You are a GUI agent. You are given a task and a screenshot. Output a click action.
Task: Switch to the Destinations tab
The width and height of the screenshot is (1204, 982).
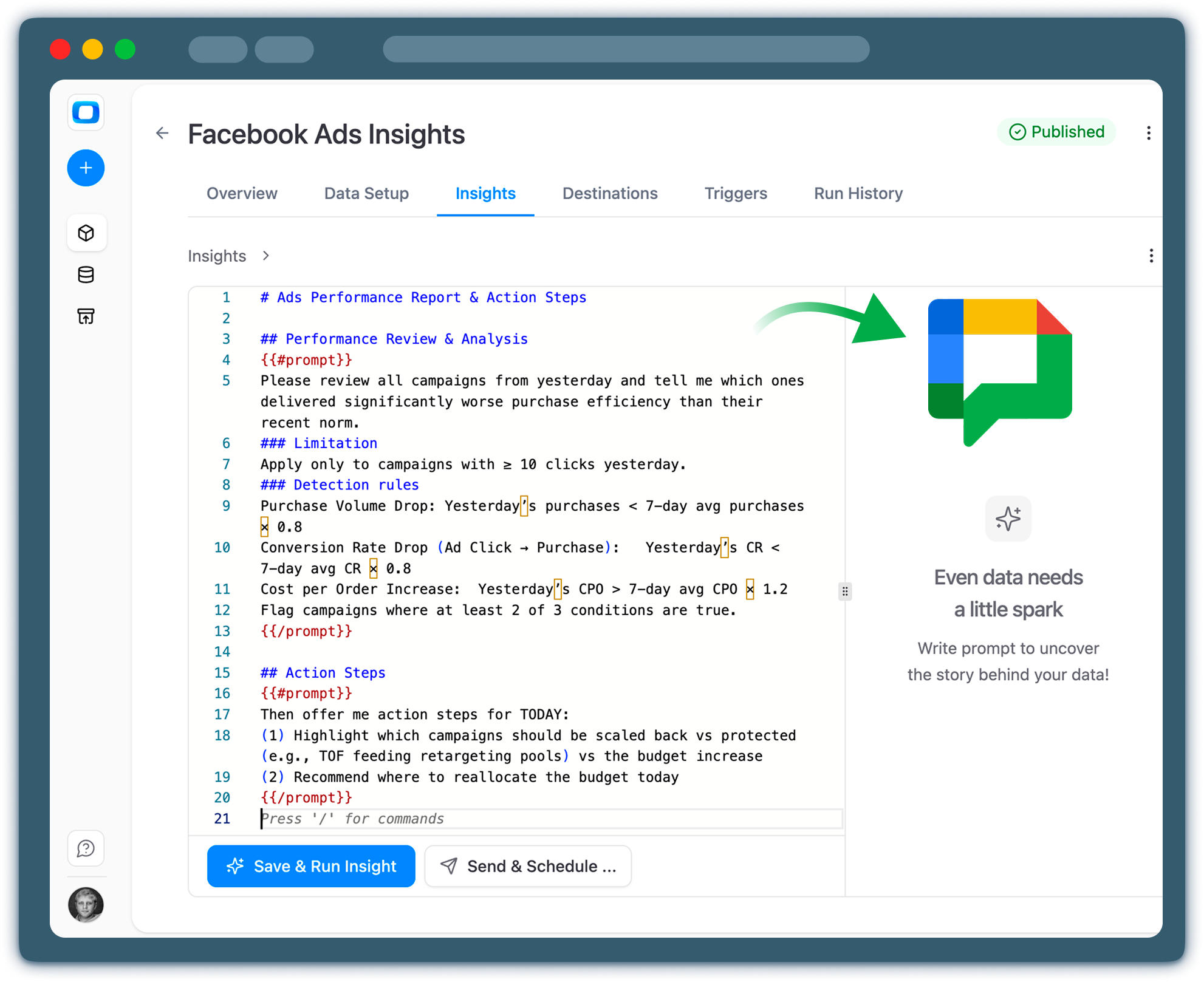pyautogui.click(x=610, y=193)
